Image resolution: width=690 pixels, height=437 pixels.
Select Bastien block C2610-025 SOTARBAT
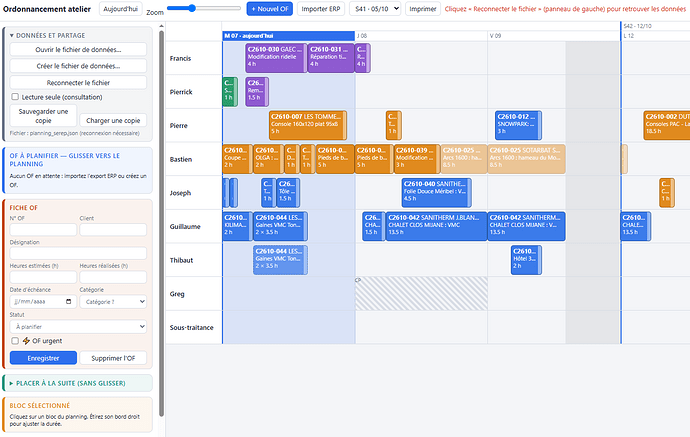coord(526,159)
